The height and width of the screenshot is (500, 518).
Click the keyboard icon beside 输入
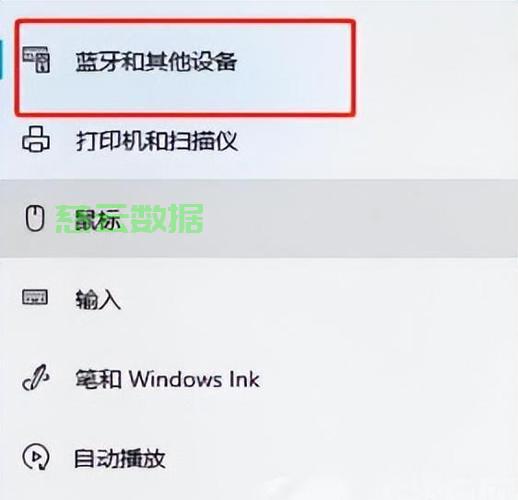[35, 297]
